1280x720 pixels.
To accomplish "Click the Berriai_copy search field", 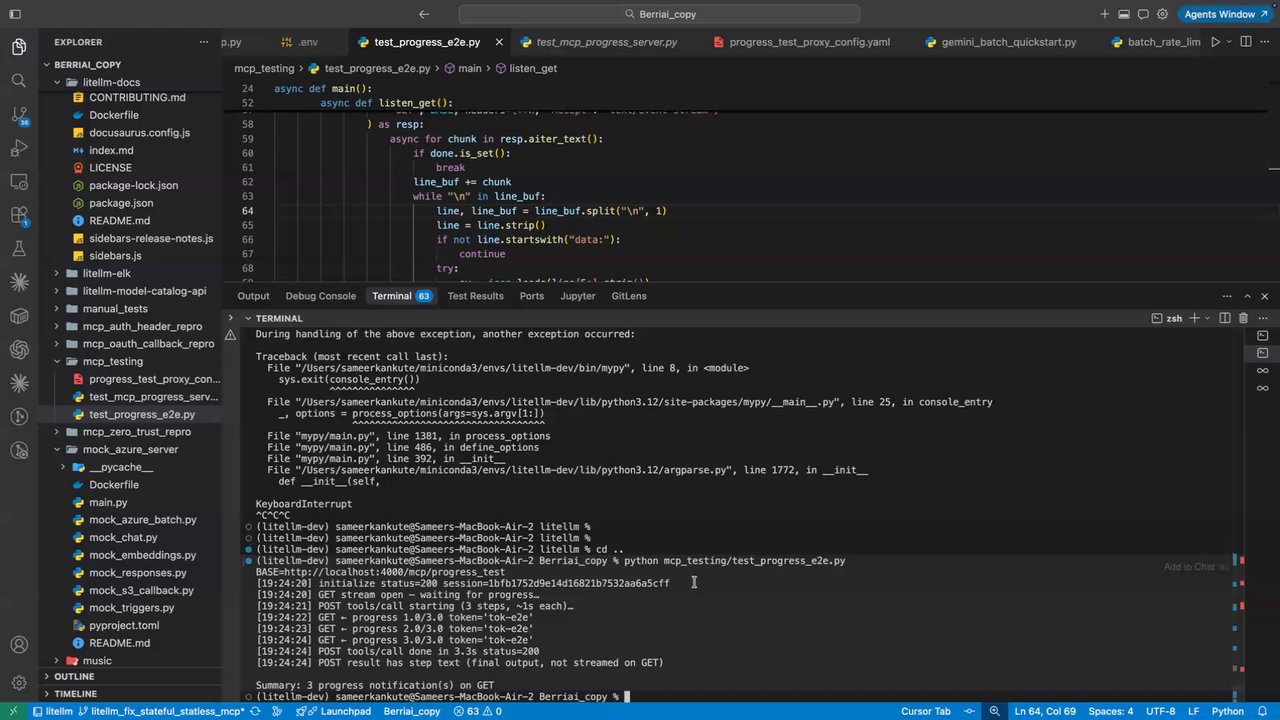I will [659, 14].
